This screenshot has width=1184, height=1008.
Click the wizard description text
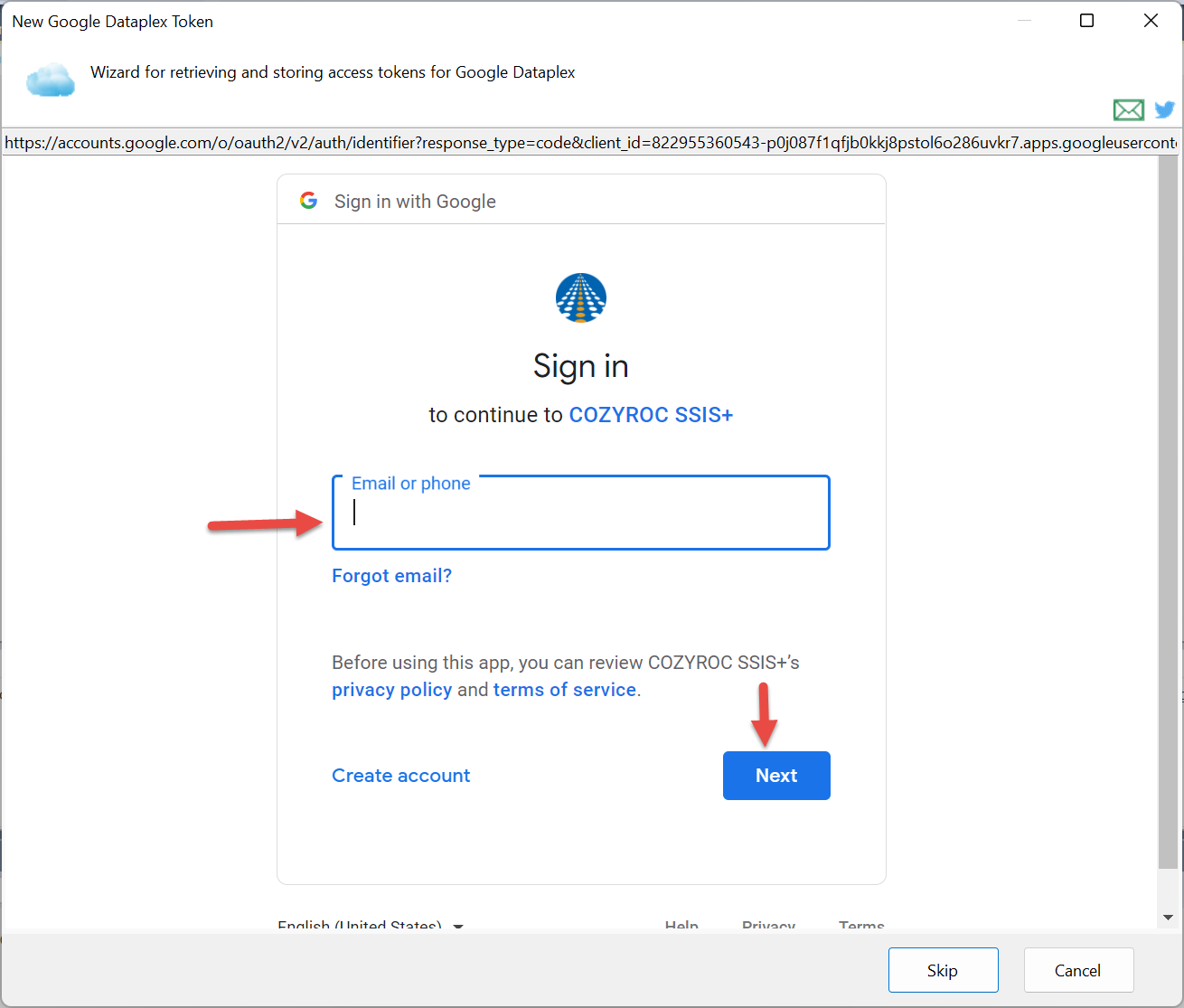click(333, 72)
